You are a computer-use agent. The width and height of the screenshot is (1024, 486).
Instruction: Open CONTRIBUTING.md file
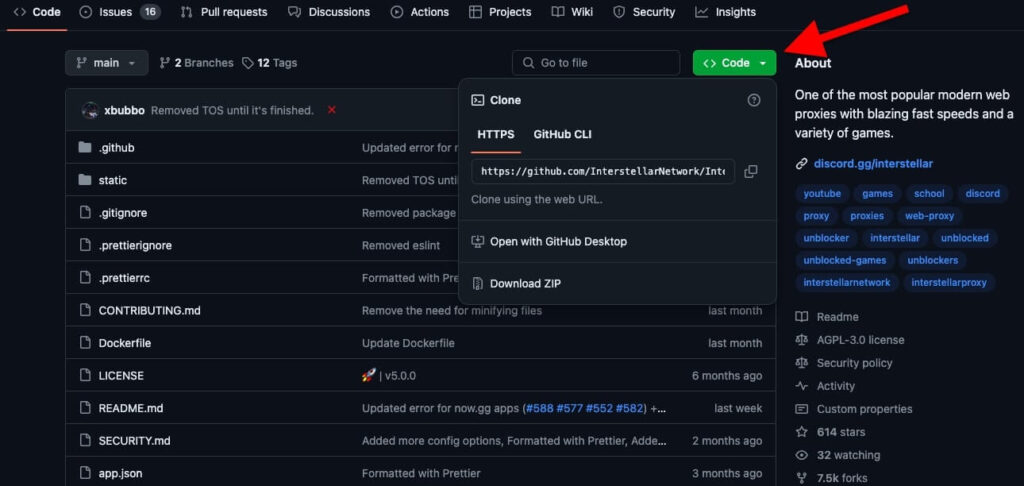[x=150, y=311]
